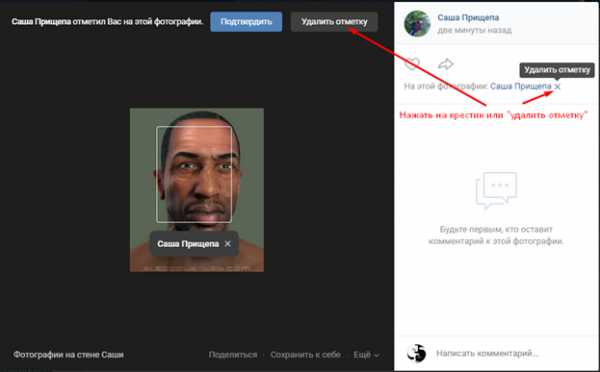
Task: Open Фотографии на стене Саши album
Action: point(68,355)
